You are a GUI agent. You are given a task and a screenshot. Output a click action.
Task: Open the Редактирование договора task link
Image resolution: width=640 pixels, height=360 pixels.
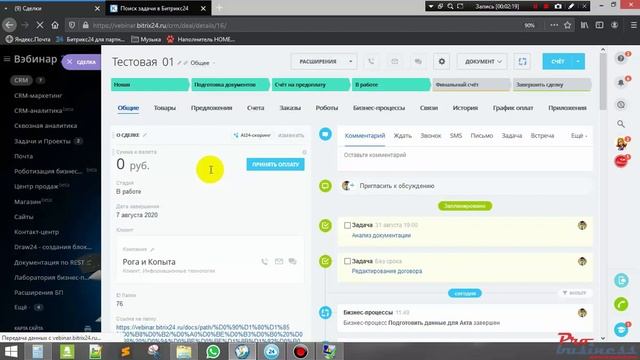point(387,271)
